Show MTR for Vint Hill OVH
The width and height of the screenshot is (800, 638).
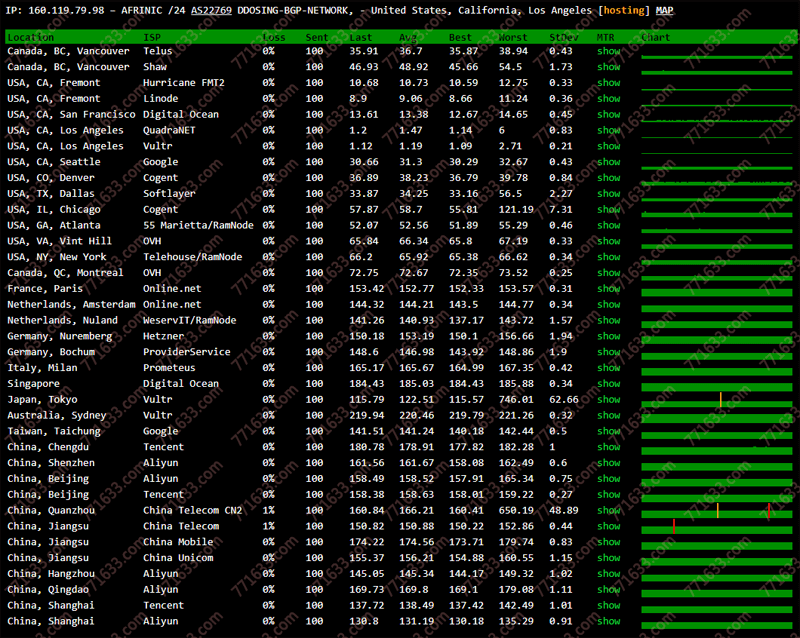(609, 241)
